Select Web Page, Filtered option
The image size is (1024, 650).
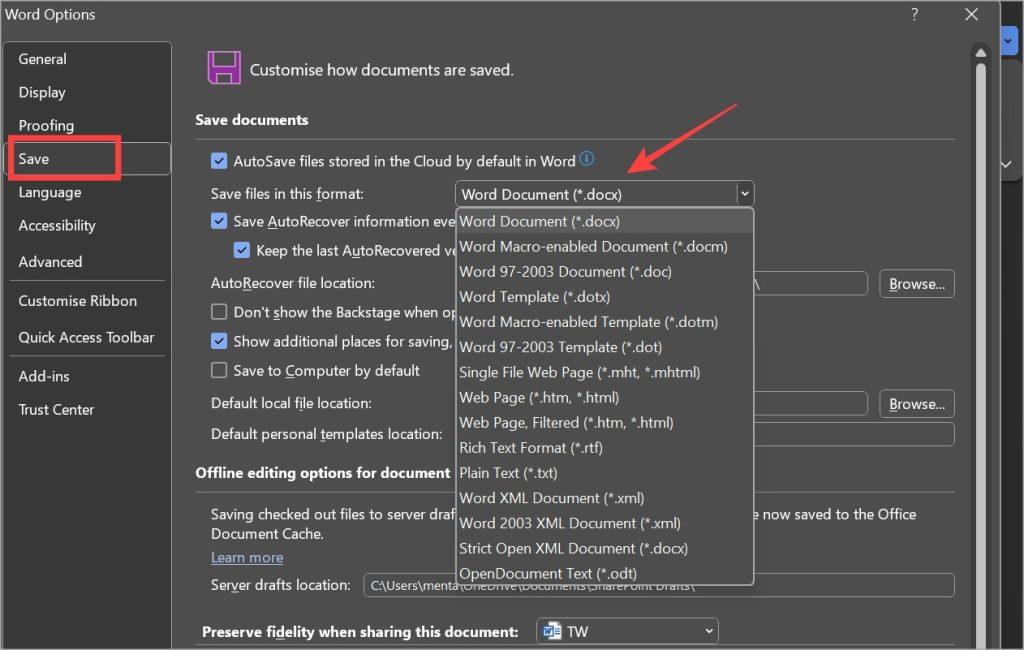coord(604,423)
